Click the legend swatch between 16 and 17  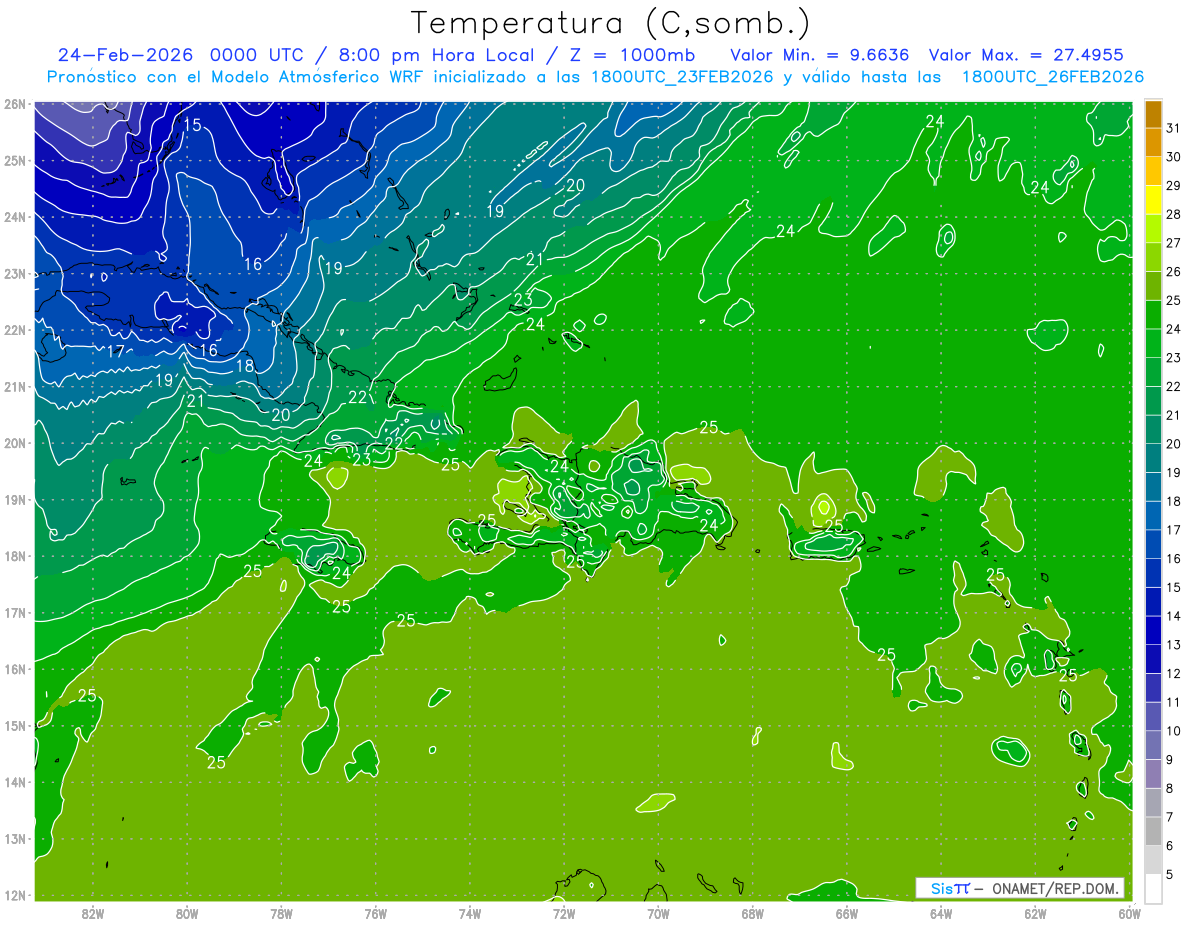(1153, 544)
